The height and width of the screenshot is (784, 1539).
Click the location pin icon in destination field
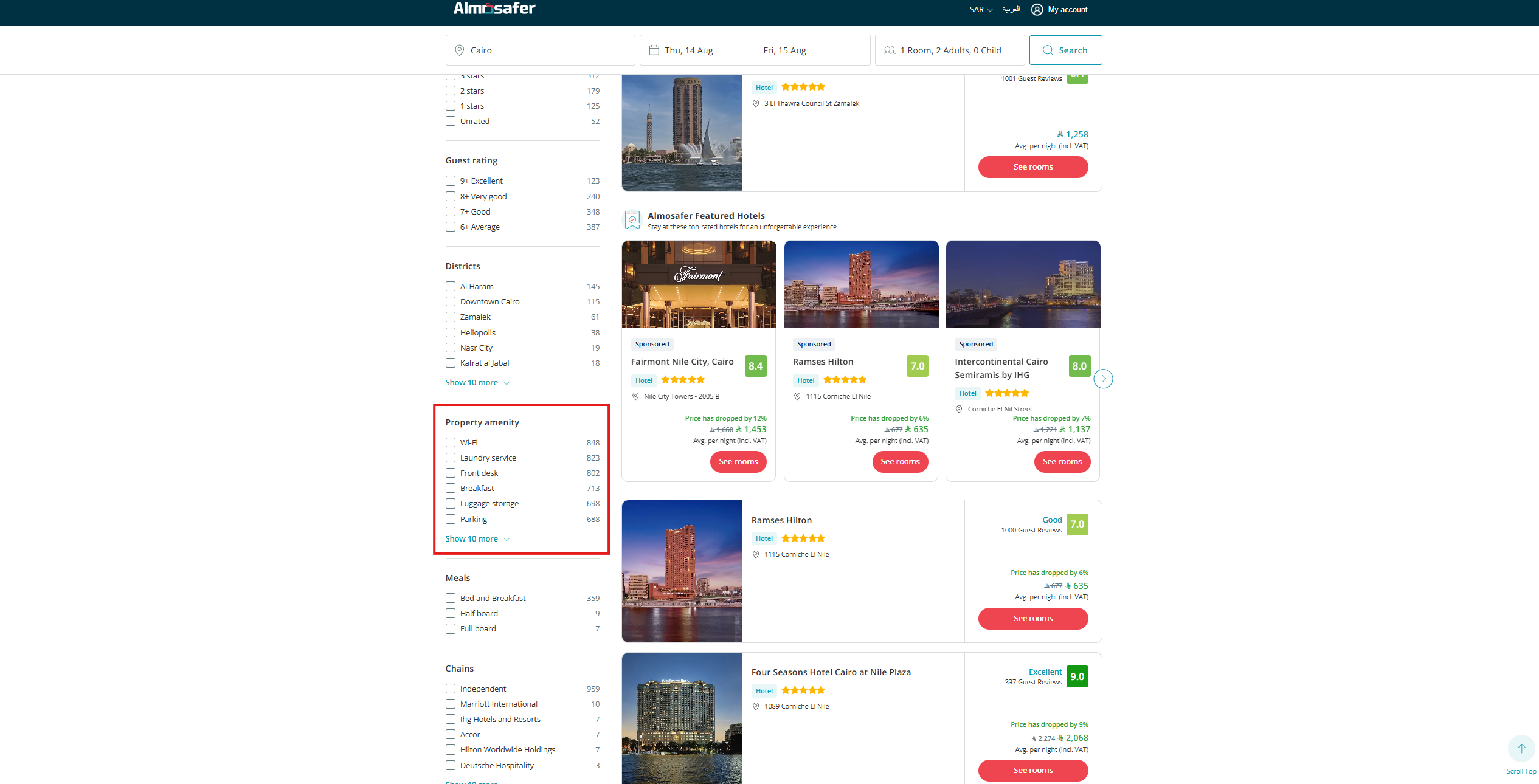460,50
